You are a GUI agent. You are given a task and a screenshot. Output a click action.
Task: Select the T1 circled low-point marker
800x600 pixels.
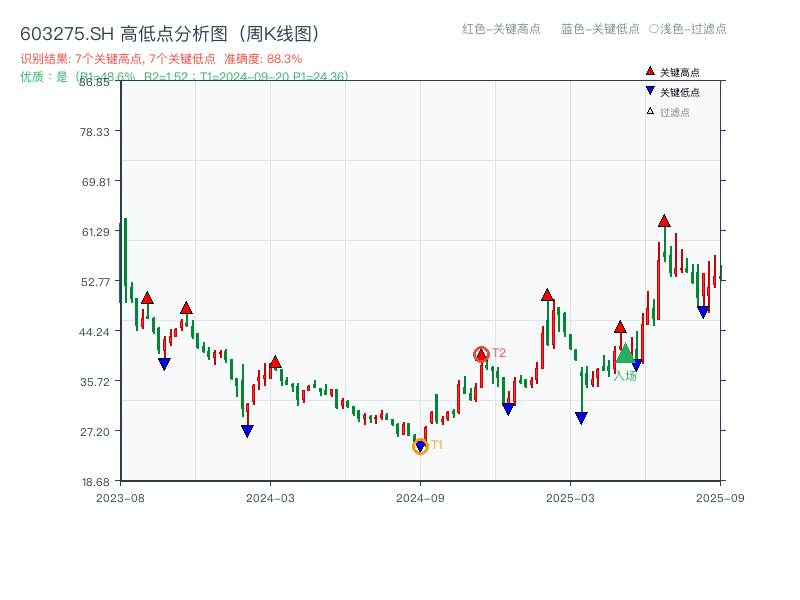[422, 446]
